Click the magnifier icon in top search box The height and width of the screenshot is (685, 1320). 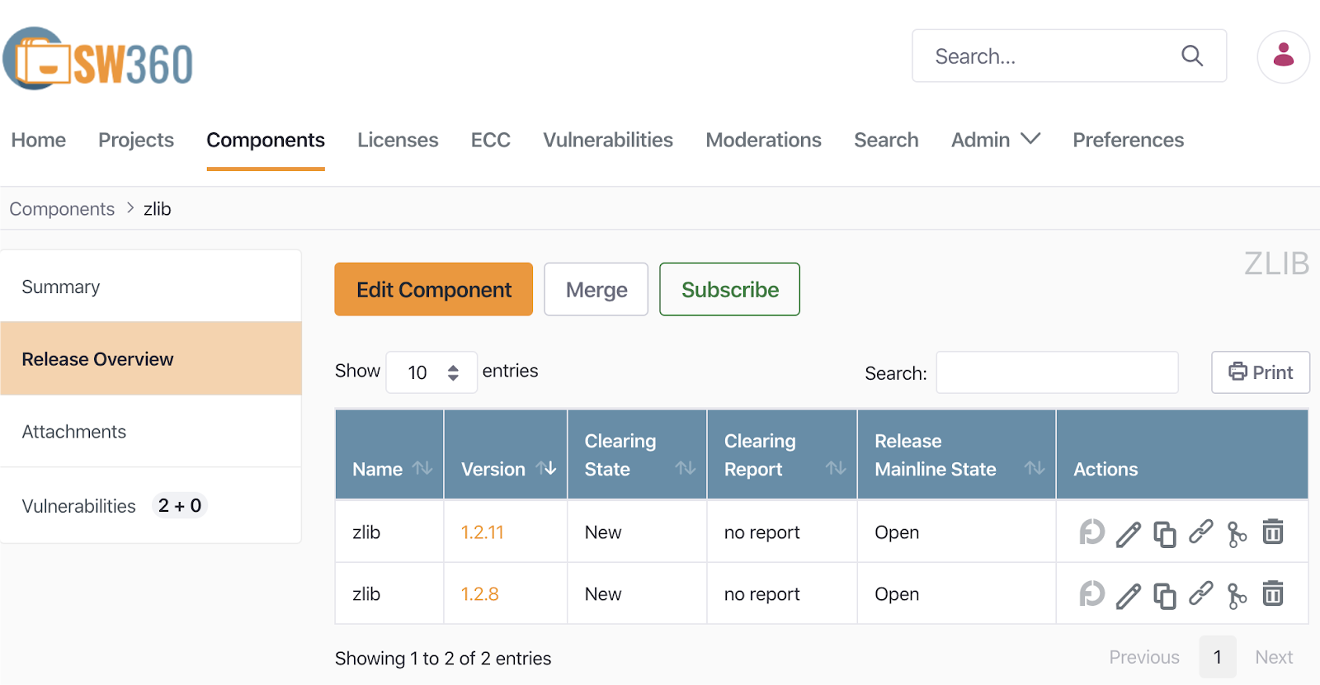pyautogui.click(x=1192, y=56)
